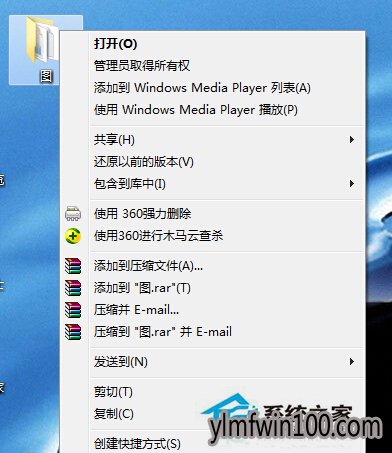Viewport: 392px width, 453px height.
Task: Choose 创建快捷方式(S)
Action: [137, 444]
